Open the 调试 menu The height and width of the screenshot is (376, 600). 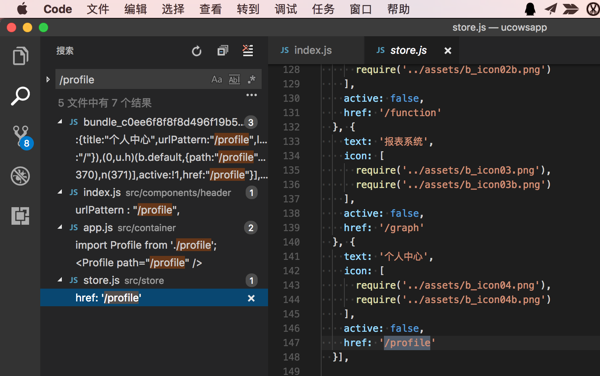(285, 9)
